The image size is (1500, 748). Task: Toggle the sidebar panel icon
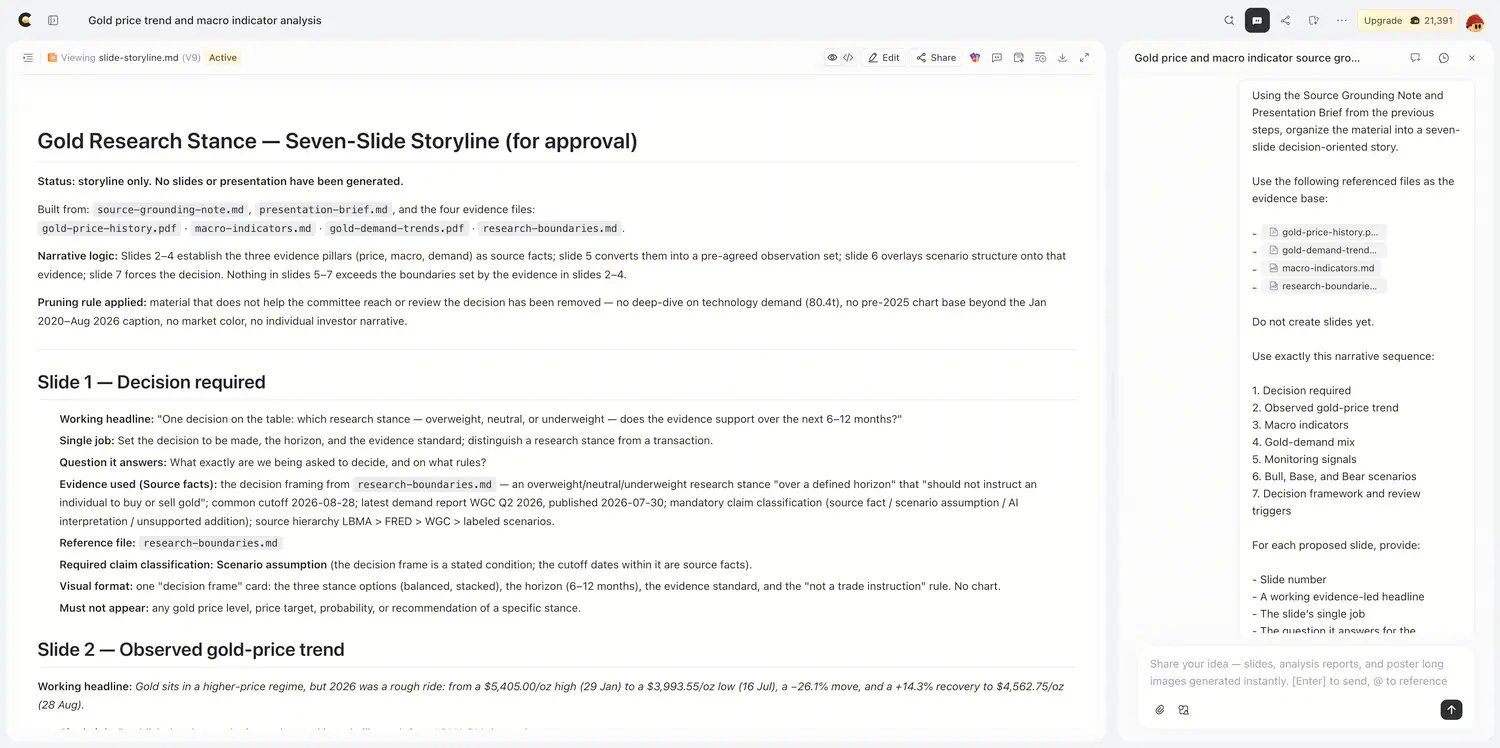(x=53, y=20)
